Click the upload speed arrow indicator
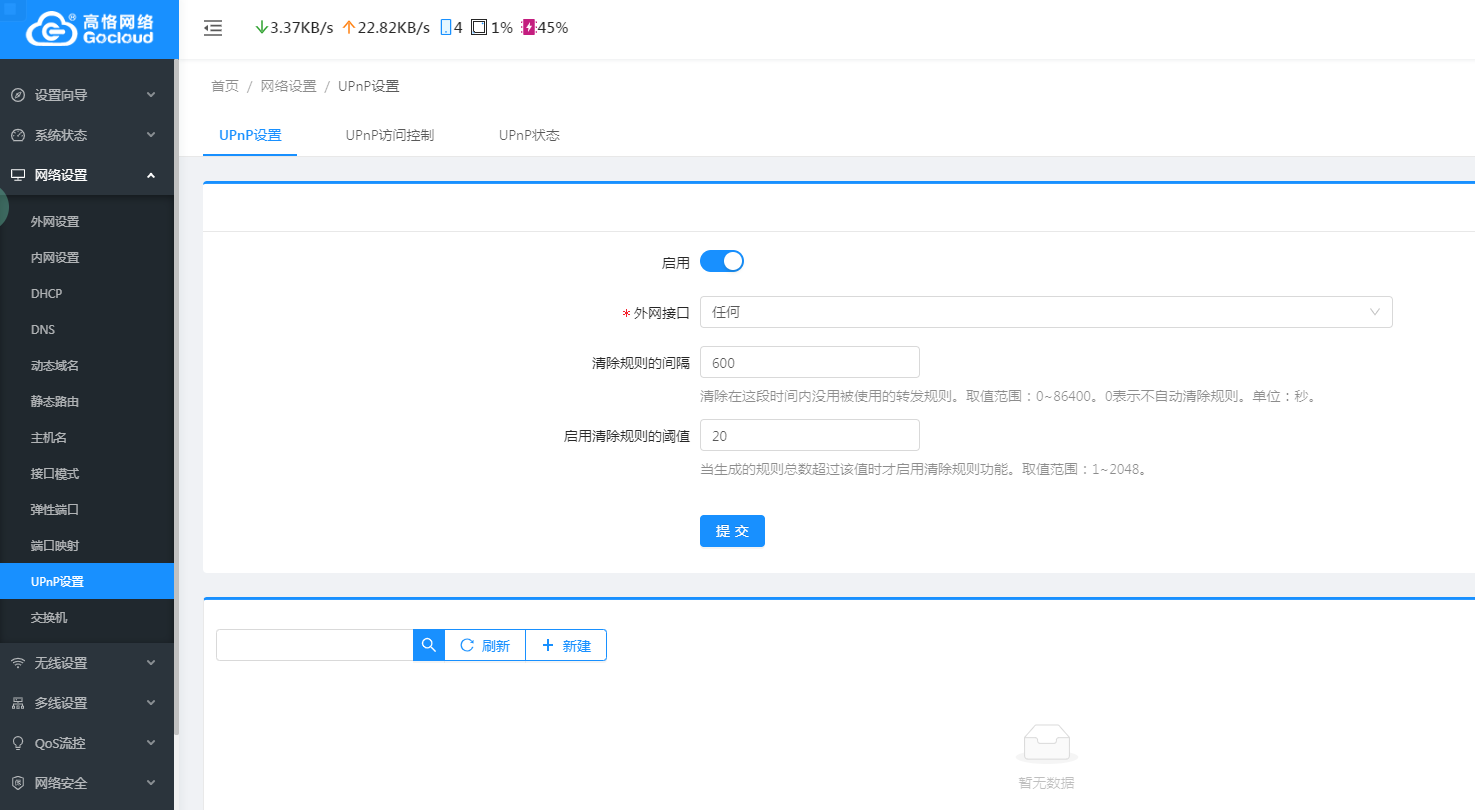1475x810 pixels. pyautogui.click(x=348, y=28)
